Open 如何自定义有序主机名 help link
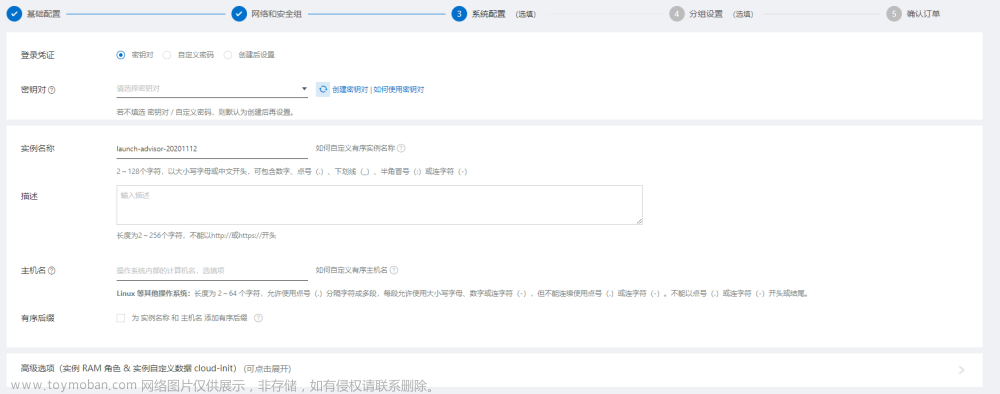 coord(352,270)
